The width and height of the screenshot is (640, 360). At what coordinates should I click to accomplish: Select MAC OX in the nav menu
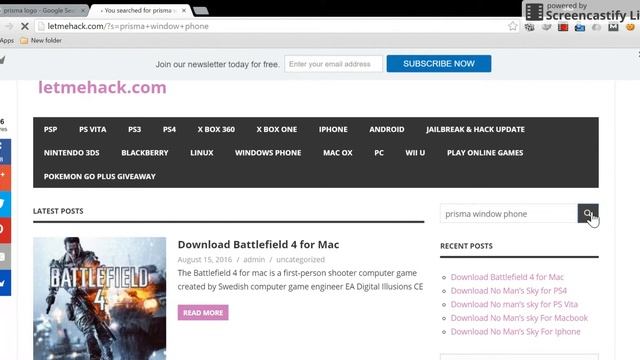pyautogui.click(x=338, y=153)
